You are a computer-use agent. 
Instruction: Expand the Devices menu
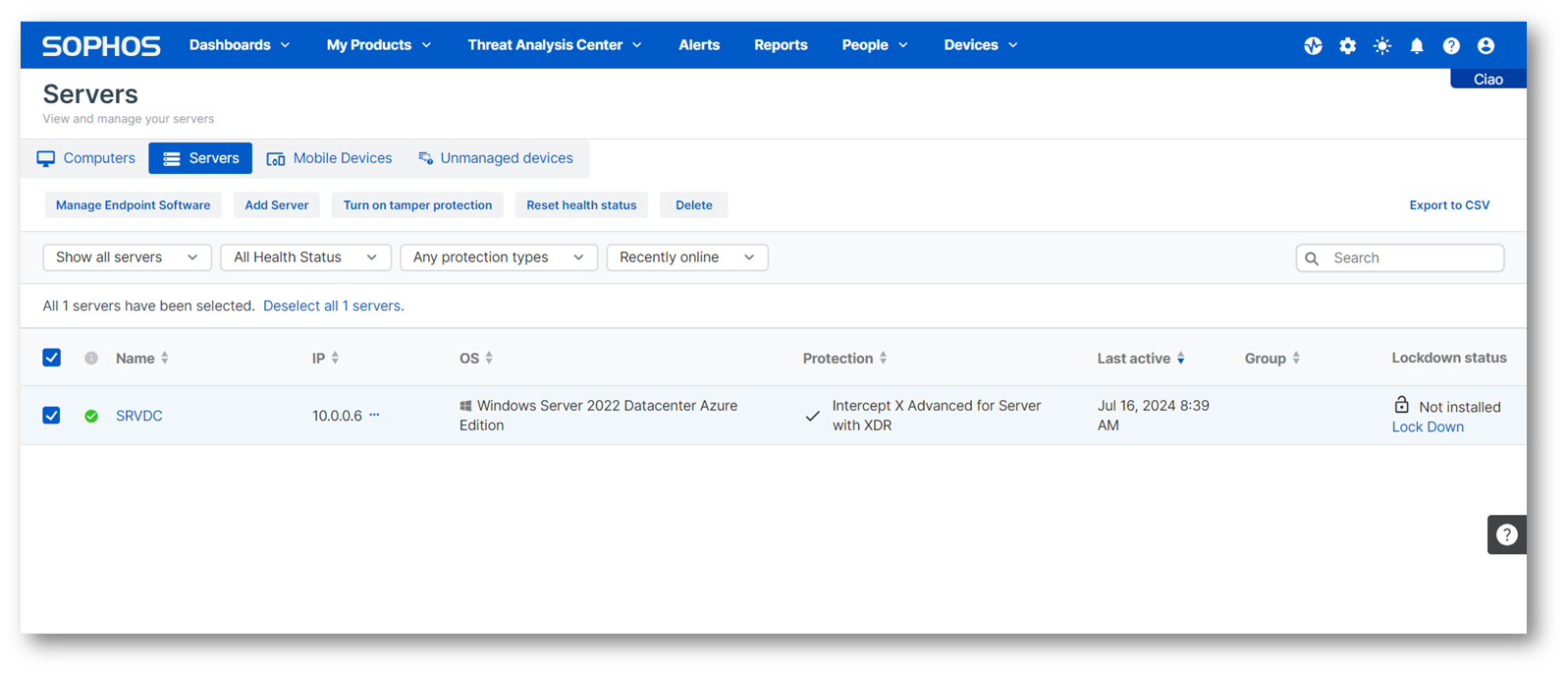(x=981, y=45)
